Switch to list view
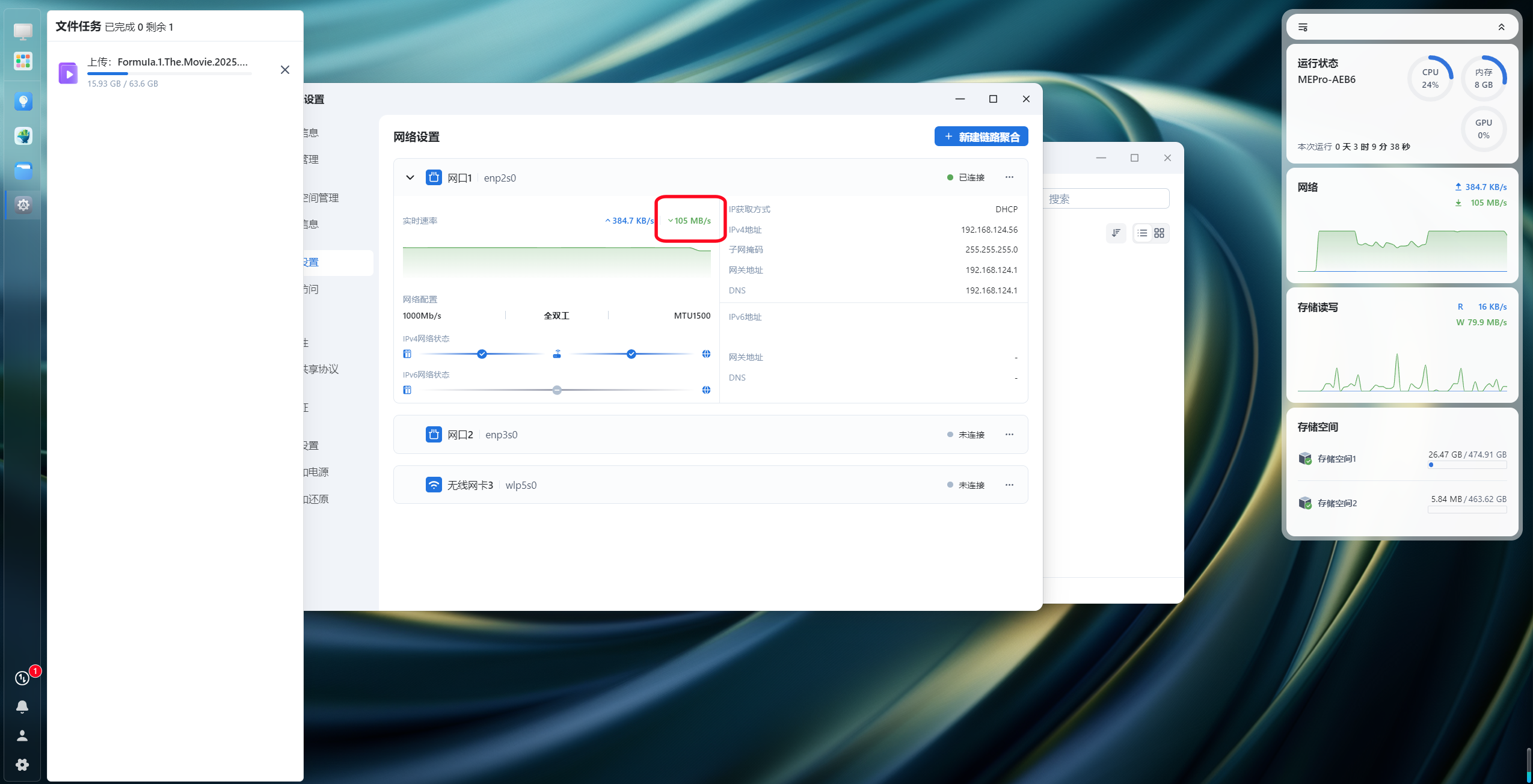Image resolution: width=1533 pixels, height=784 pixels. [x=1142, y=233]
